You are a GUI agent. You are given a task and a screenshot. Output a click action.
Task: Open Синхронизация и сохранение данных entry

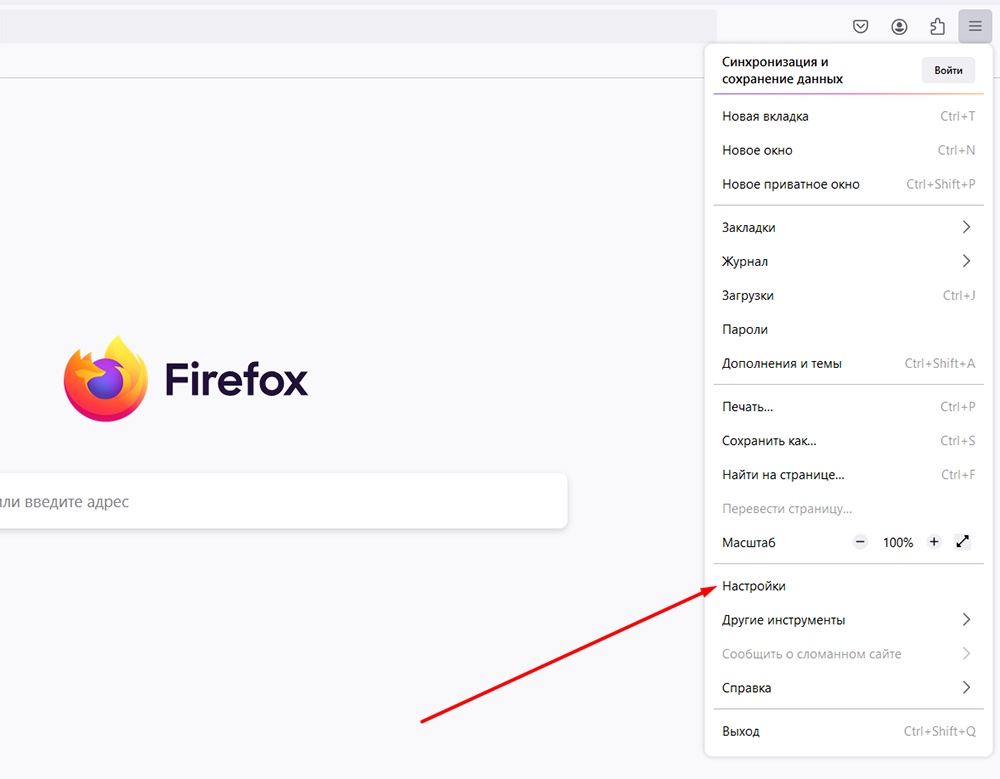[782, 70]
